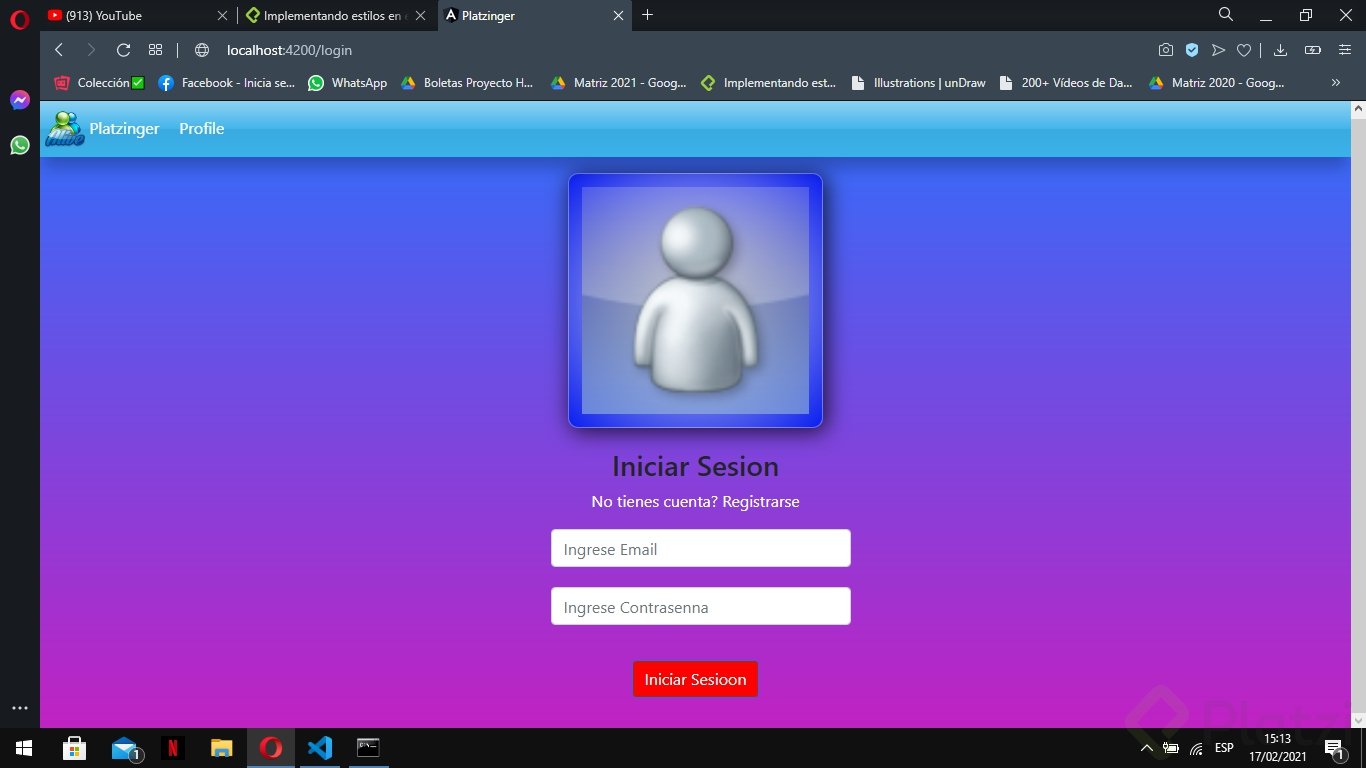Open the Windows notification center
Screen dimensions: 1366x768
pyautogui.click(x=1334, y=748)
